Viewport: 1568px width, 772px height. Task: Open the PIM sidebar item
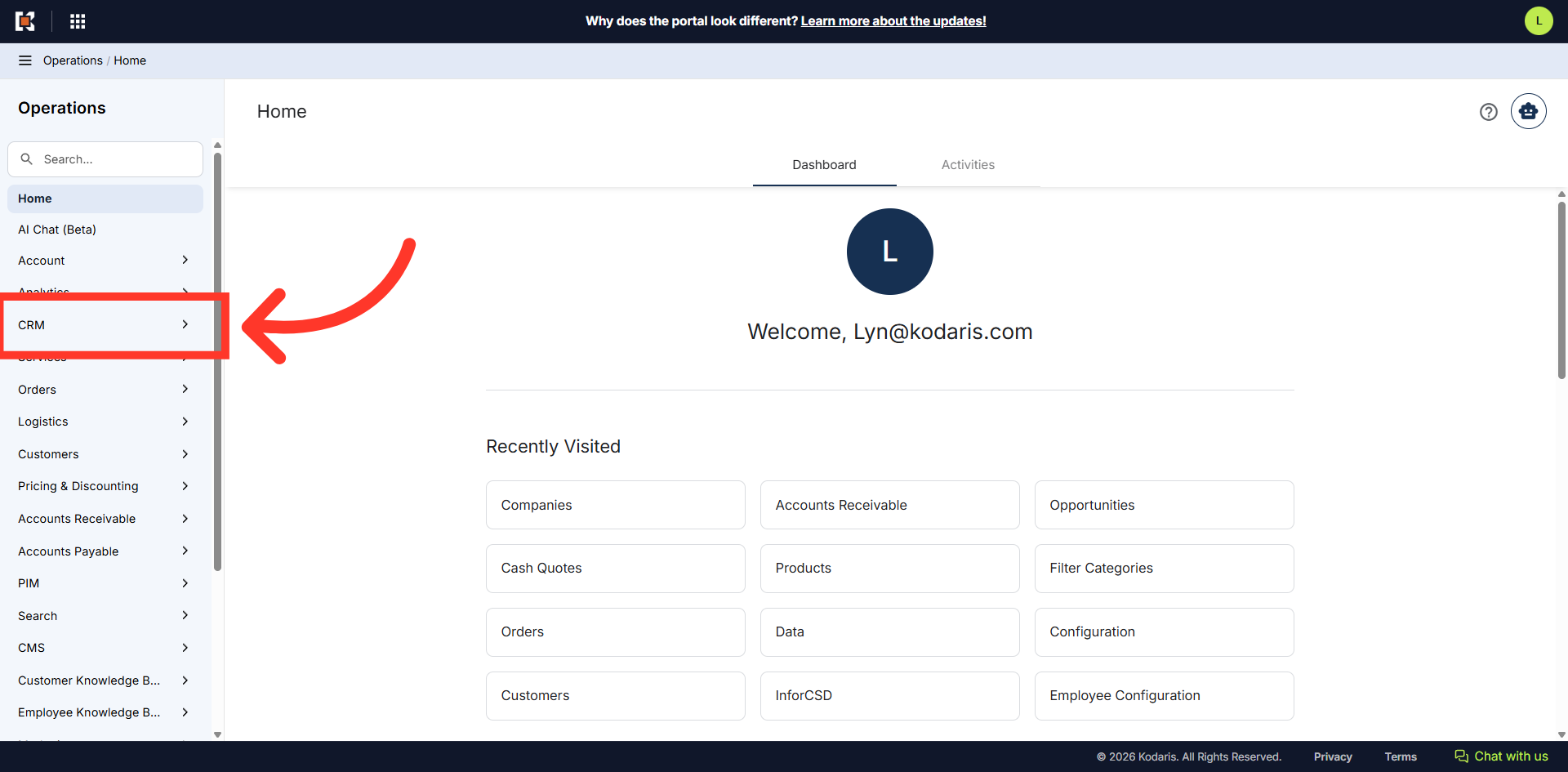point(105,583)
